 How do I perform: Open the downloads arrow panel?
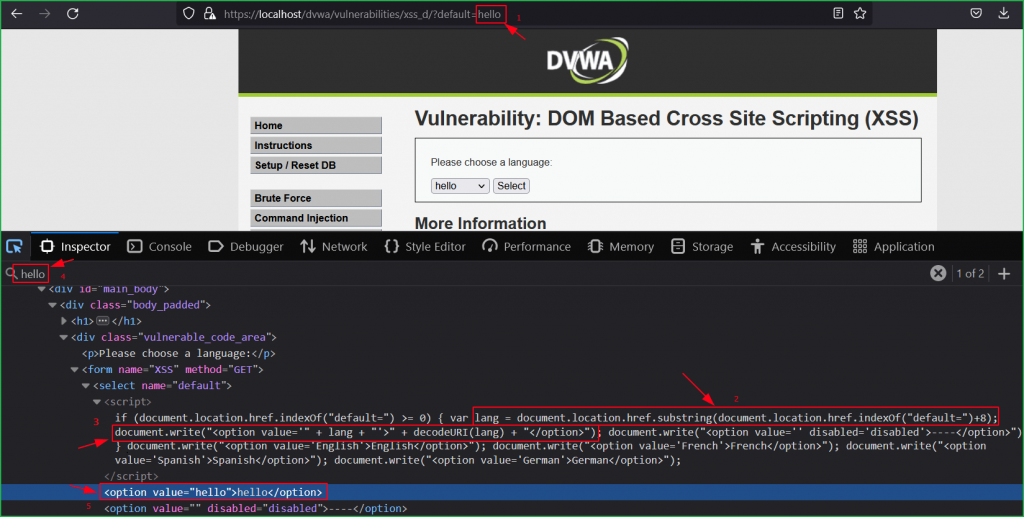(x=1004, y=13)
